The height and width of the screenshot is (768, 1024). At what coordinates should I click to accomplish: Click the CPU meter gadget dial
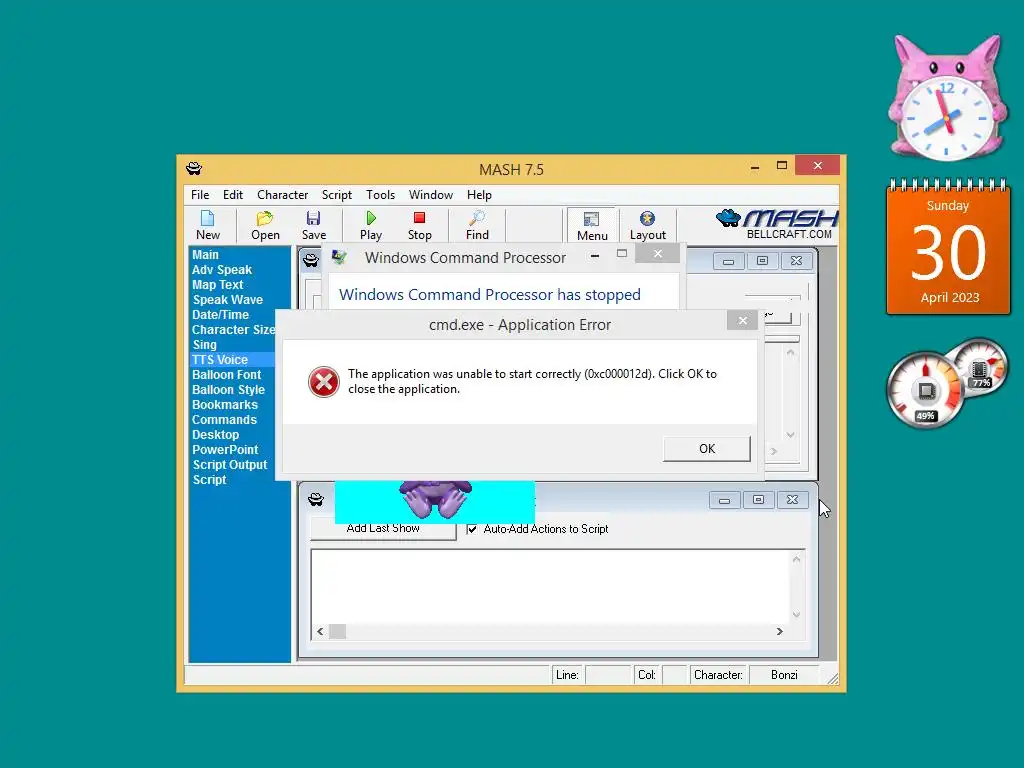925,391
